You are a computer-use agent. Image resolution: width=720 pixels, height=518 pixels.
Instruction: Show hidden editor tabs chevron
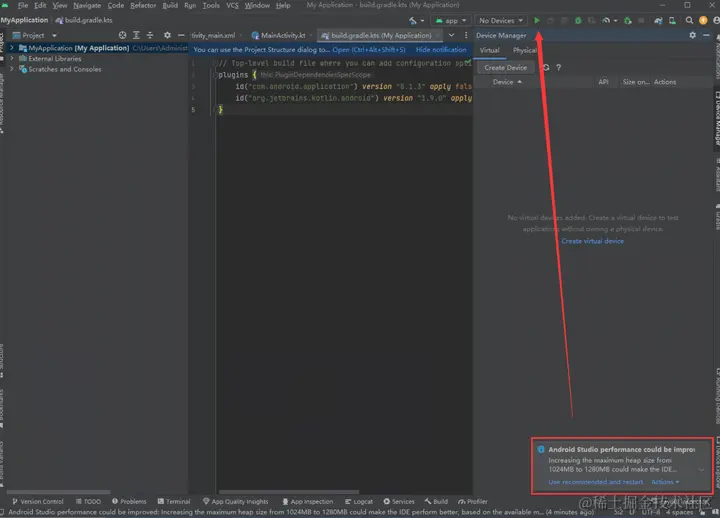point(451,35)
